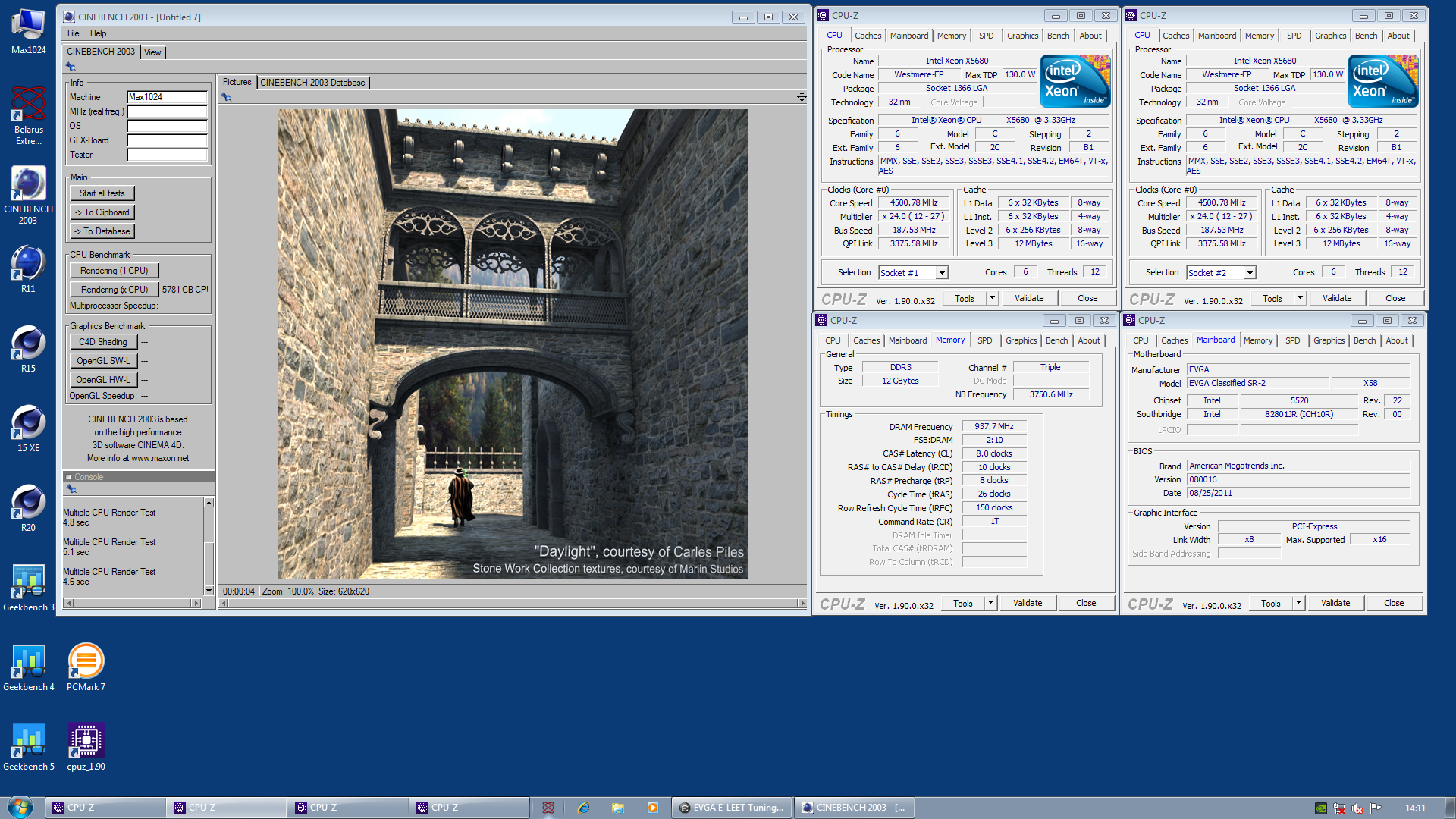This screenshot has width=1456, height=819.
Task: Expand Tools arrow in Socket #1 CPU-Z window
Action: coord(992,298)
